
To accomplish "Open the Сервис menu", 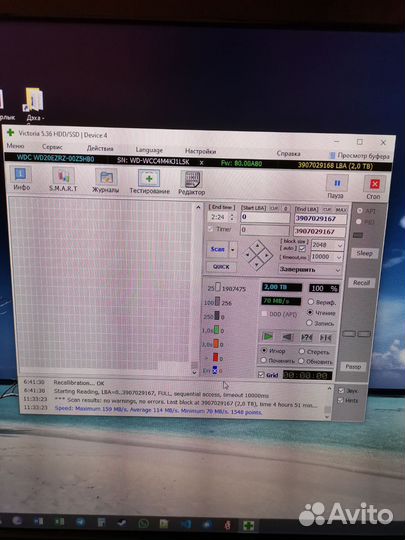I will click(x=52, y=147).
